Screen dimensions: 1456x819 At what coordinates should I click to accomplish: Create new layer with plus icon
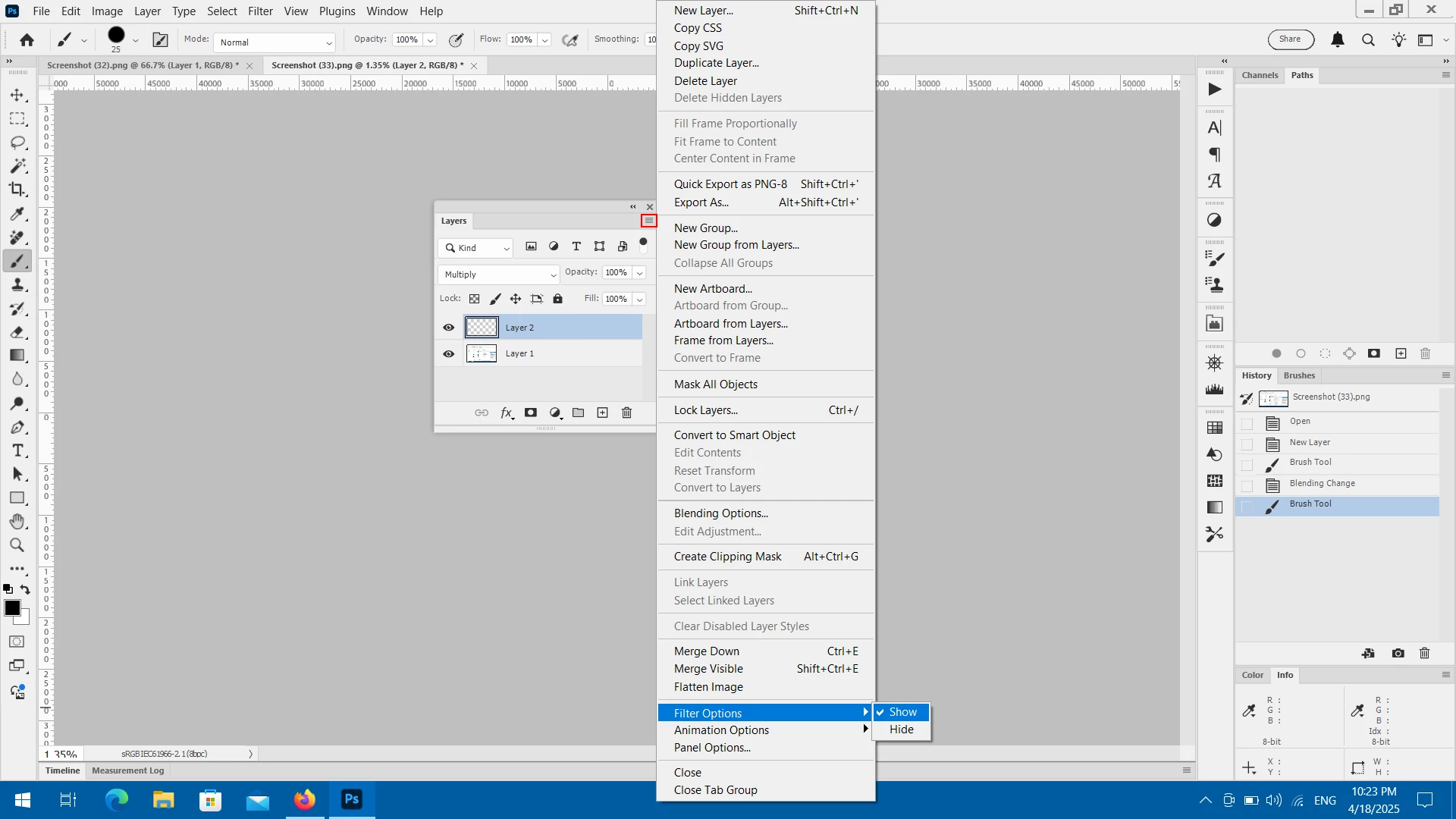click(x=602, y=413)
